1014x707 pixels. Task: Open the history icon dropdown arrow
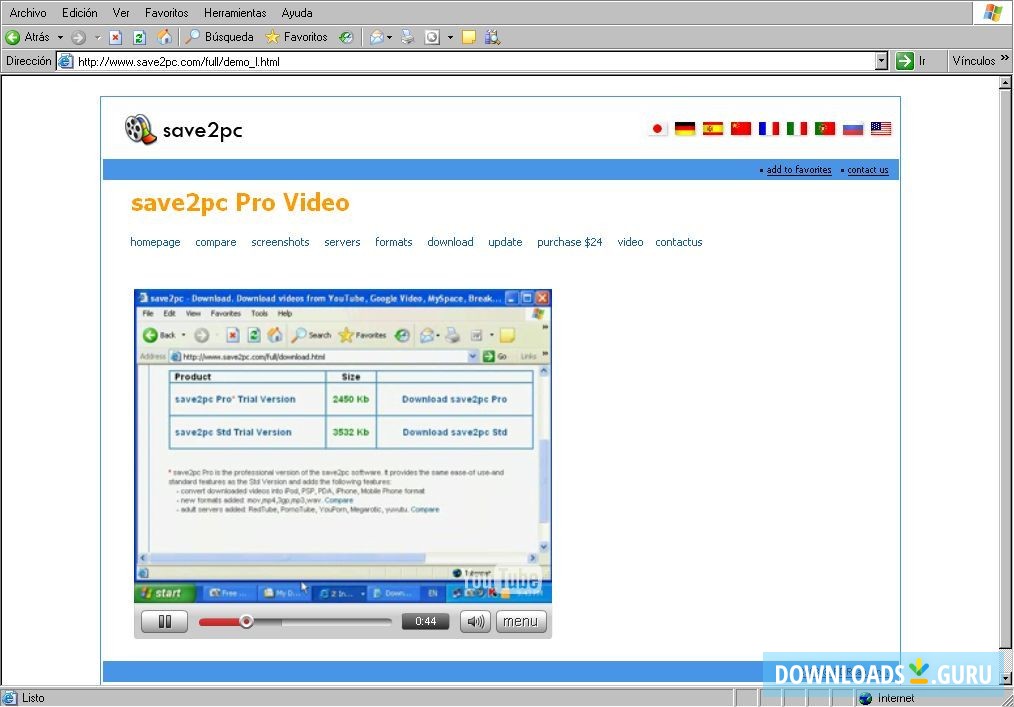coord(449,37)
